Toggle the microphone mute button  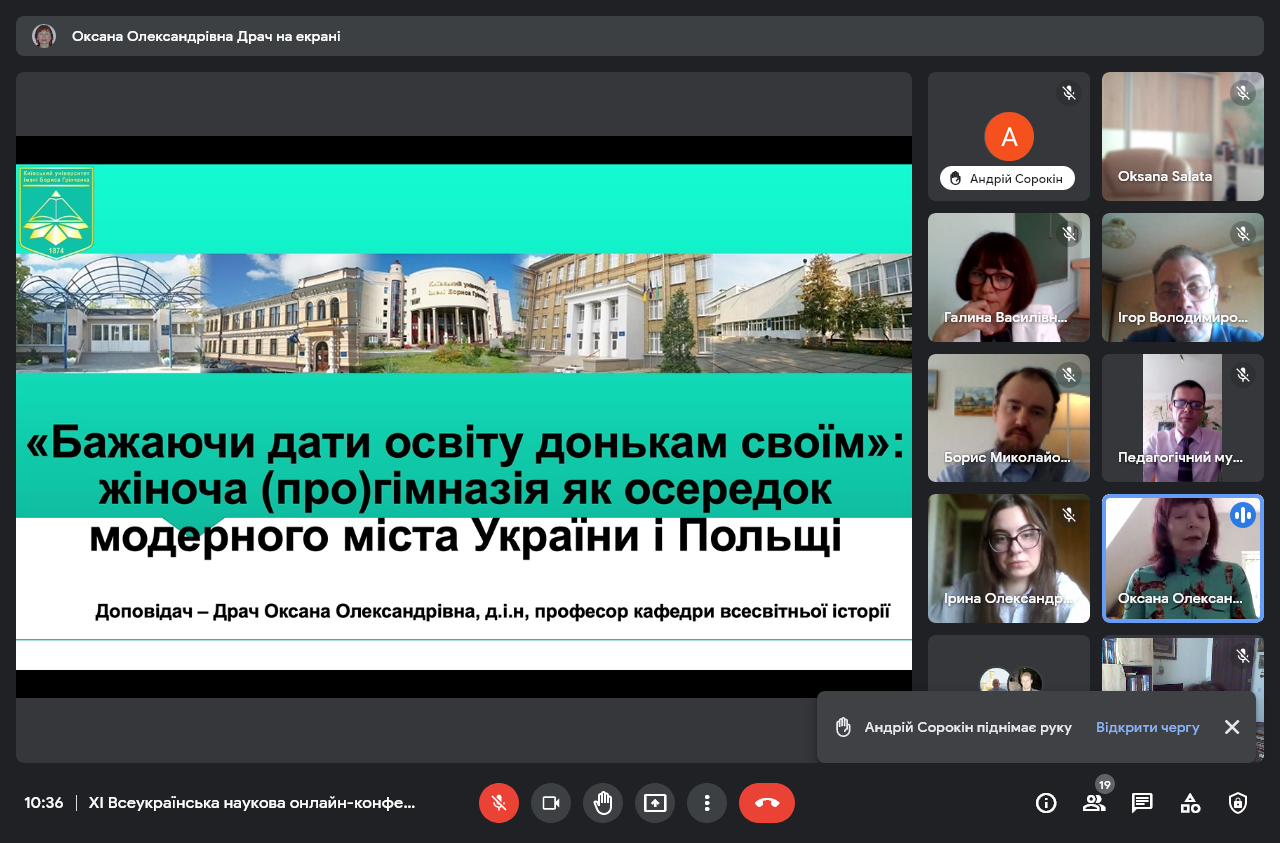click(x=498, y=803)
